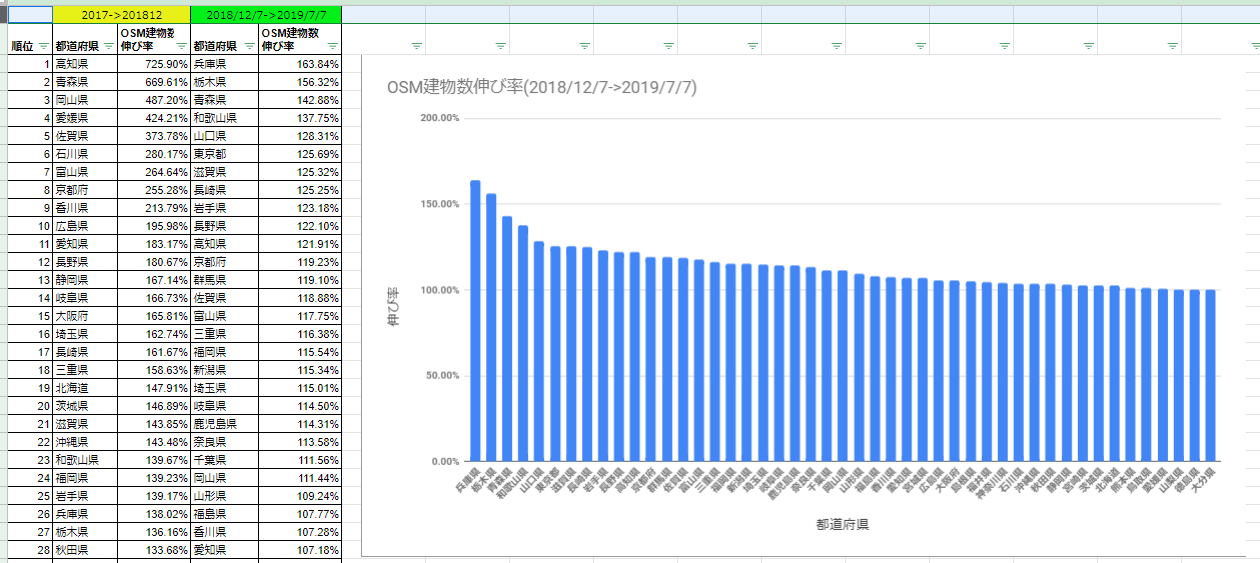Click the 千葉県 cell
1260x563 pixels.
point(225,460)
